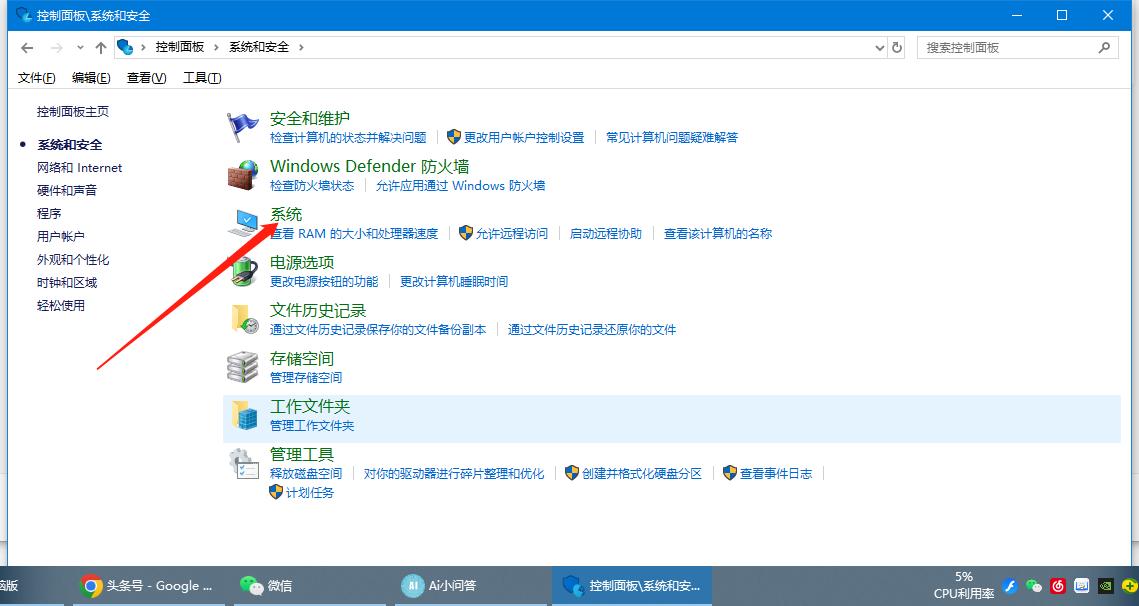Select the System monitor icon with arrow
1139x606 pixels.
pyautogui.click(x=246, y=222)
